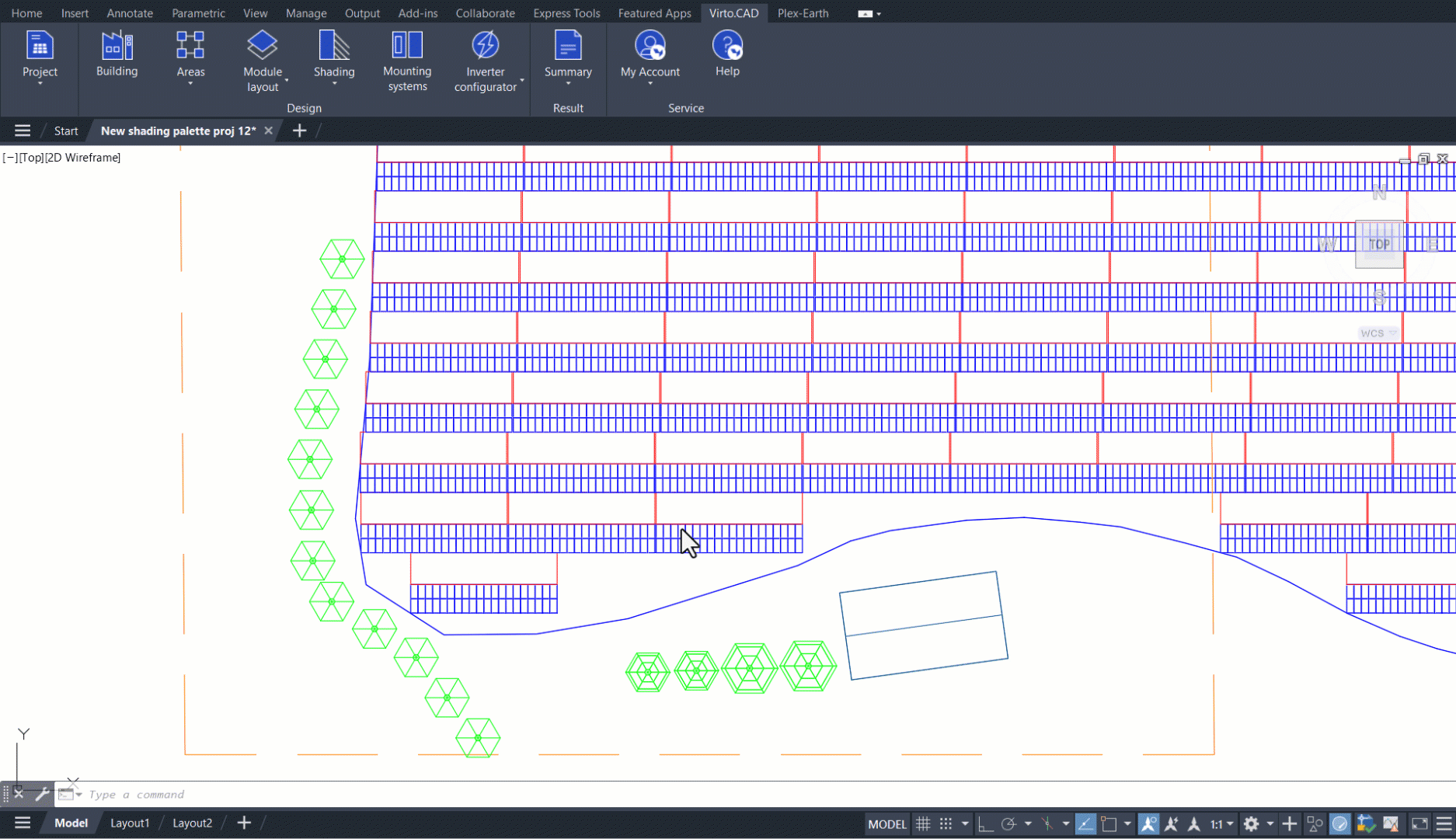Image resolution: width=1456 pixels, height=839 pixels.
Task: Switch to the Plex-Earth ribbon tab
Action: (x=803, y=13)
